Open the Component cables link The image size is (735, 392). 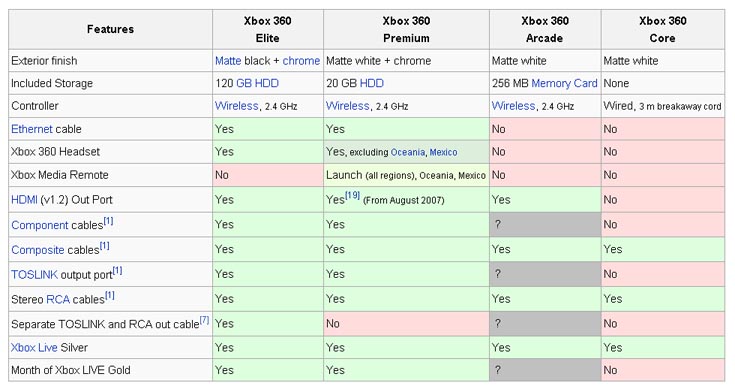40,225
